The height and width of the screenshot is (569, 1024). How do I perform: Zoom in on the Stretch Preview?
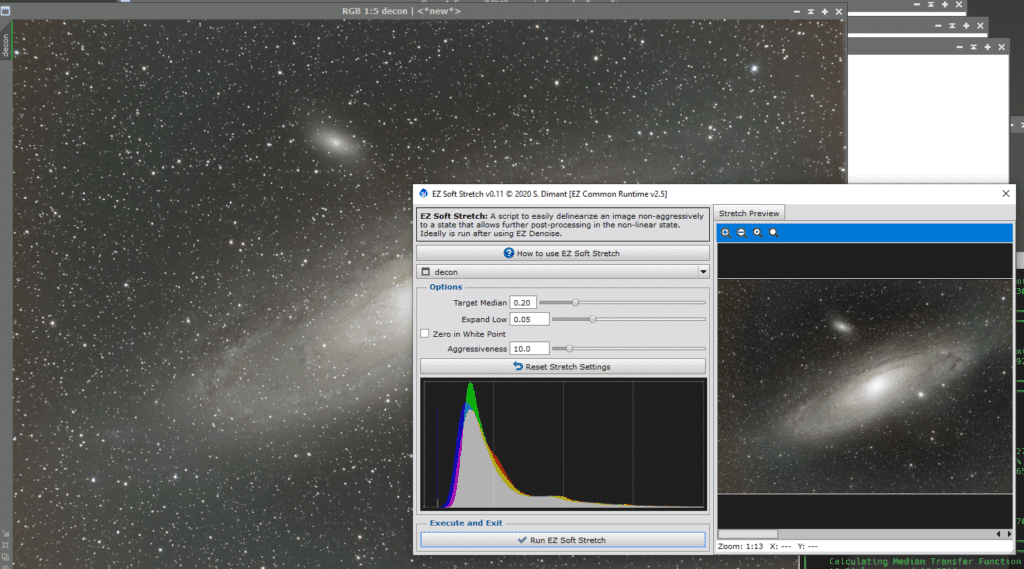[725, 233]
